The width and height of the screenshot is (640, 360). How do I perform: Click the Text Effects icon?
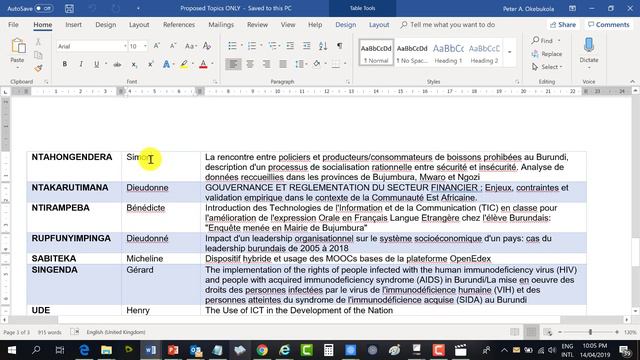pos(166,64)
